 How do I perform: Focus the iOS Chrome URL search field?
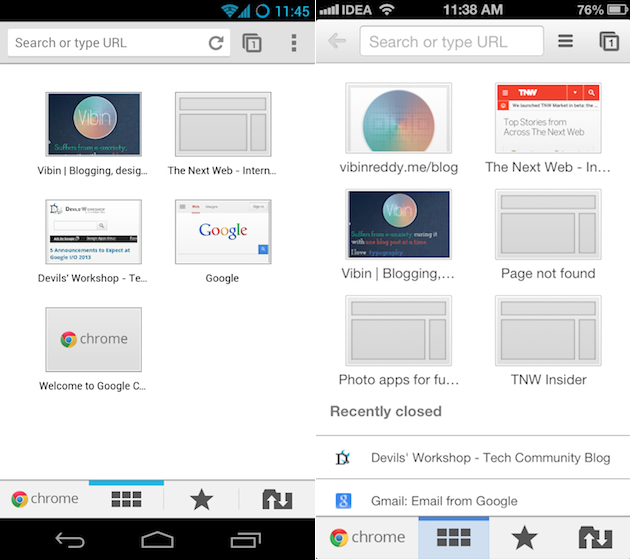coord(452,41)
